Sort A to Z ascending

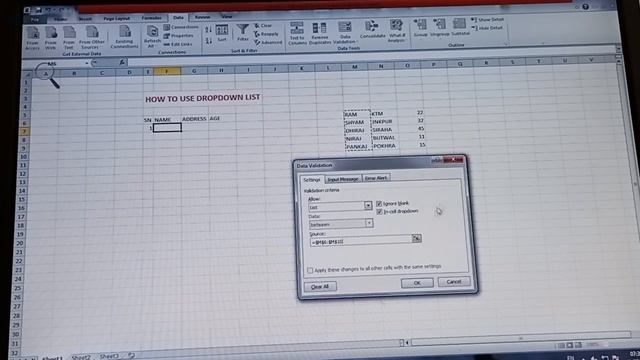[208, 30]
